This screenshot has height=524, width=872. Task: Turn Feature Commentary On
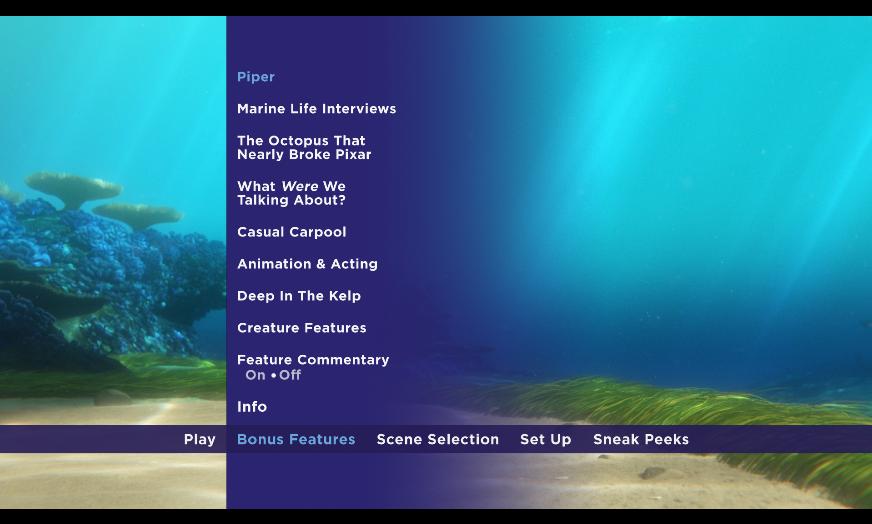[x=255, y=375]
